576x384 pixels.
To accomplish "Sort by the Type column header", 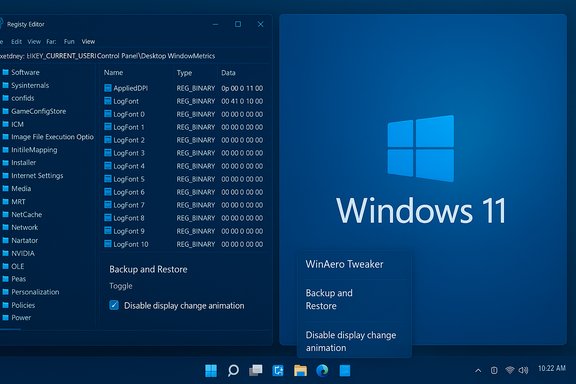I will [x=184, y=73].
